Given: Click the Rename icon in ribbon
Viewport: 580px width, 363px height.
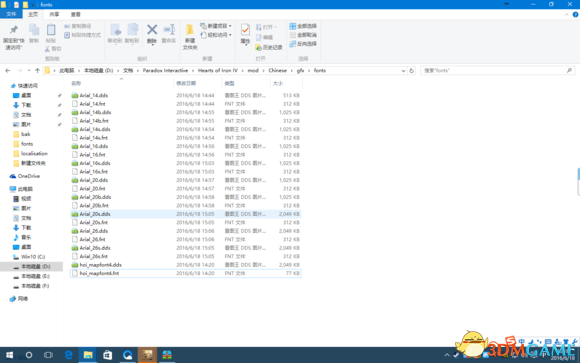Looking at the screenshot, I should (x=169, y=30).
